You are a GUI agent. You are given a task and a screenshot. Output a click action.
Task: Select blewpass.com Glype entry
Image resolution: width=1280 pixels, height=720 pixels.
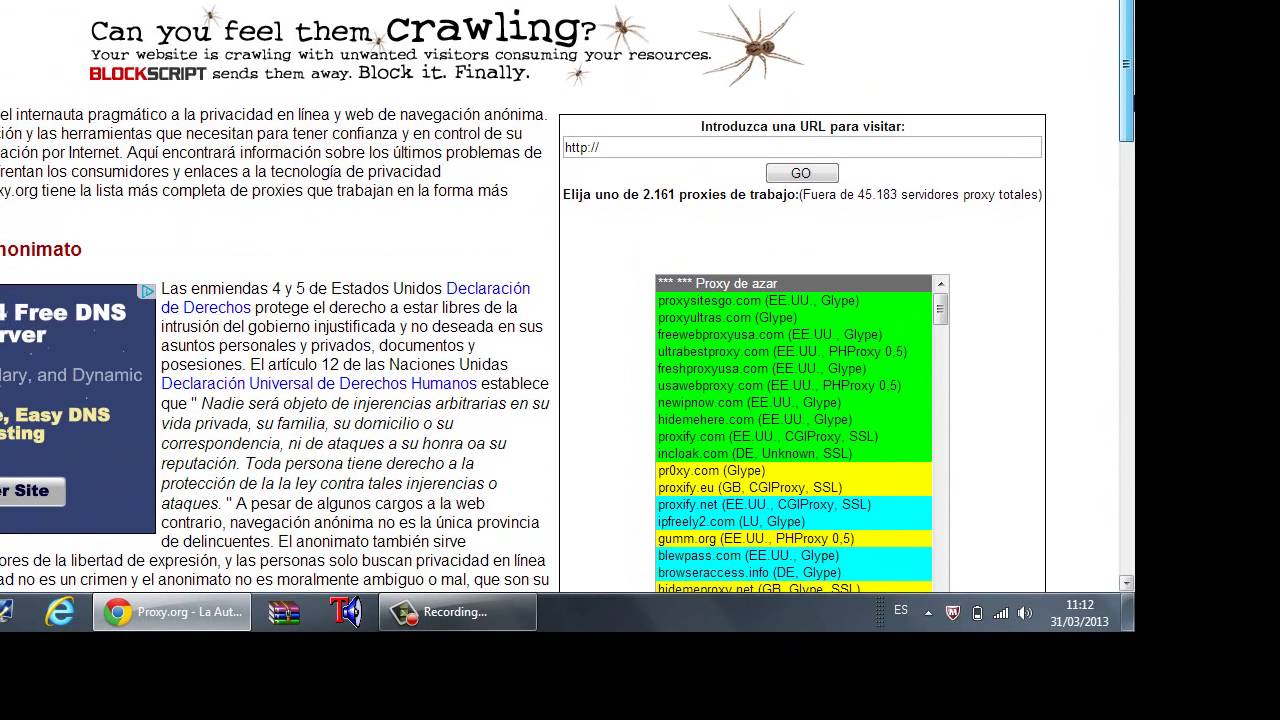click(x=794, y=555)
